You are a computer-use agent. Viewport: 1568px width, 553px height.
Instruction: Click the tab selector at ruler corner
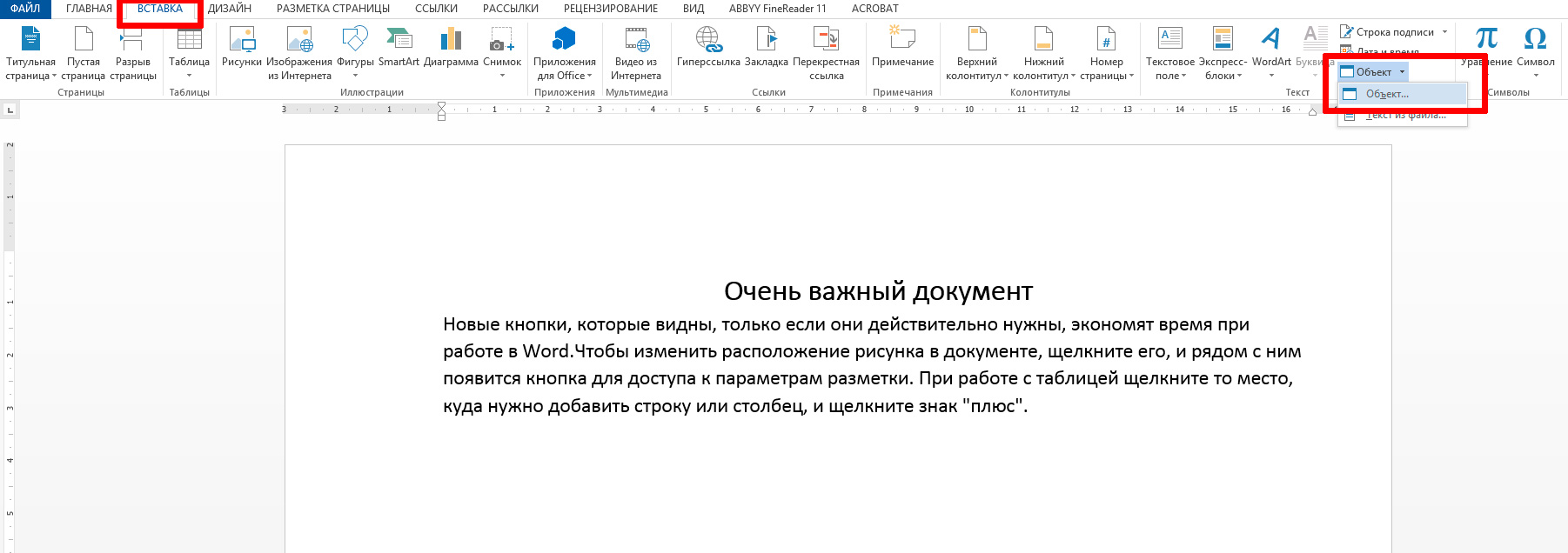(10, 110)
